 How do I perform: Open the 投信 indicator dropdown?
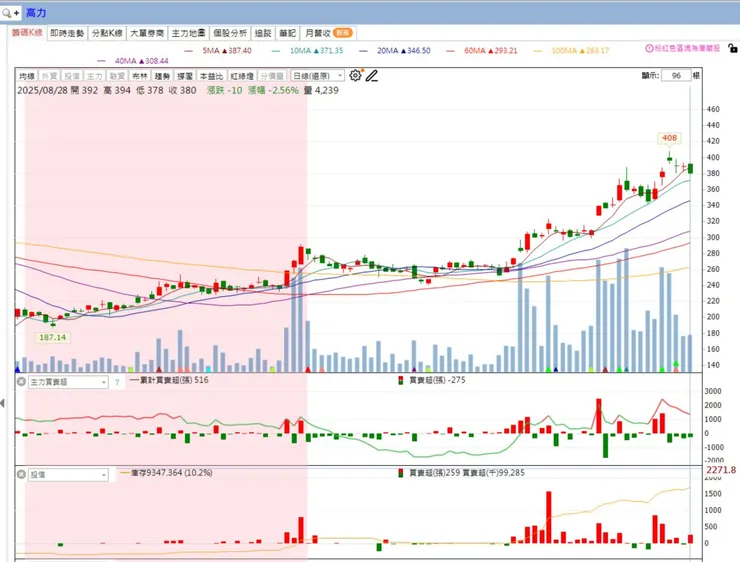[x=68, y=475]
